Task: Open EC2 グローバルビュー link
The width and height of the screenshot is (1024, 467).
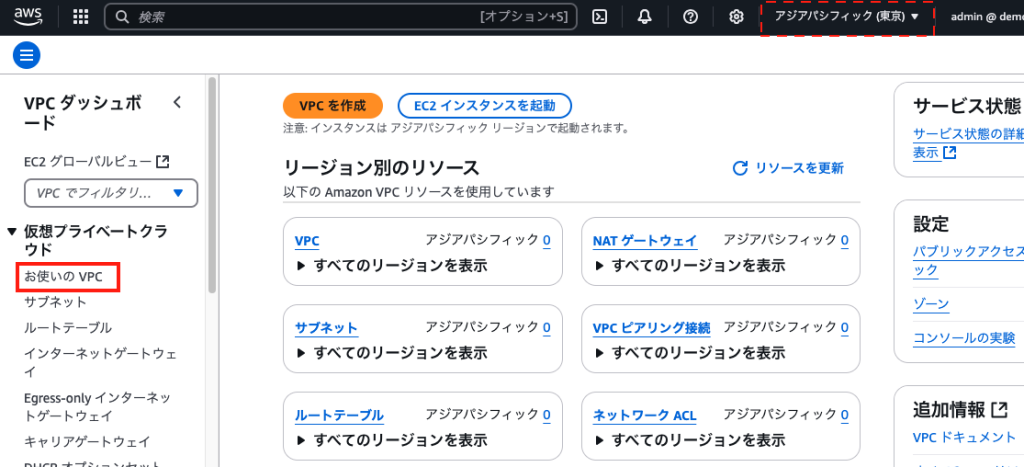Action: pyautogui.click(x=88, y=161)
